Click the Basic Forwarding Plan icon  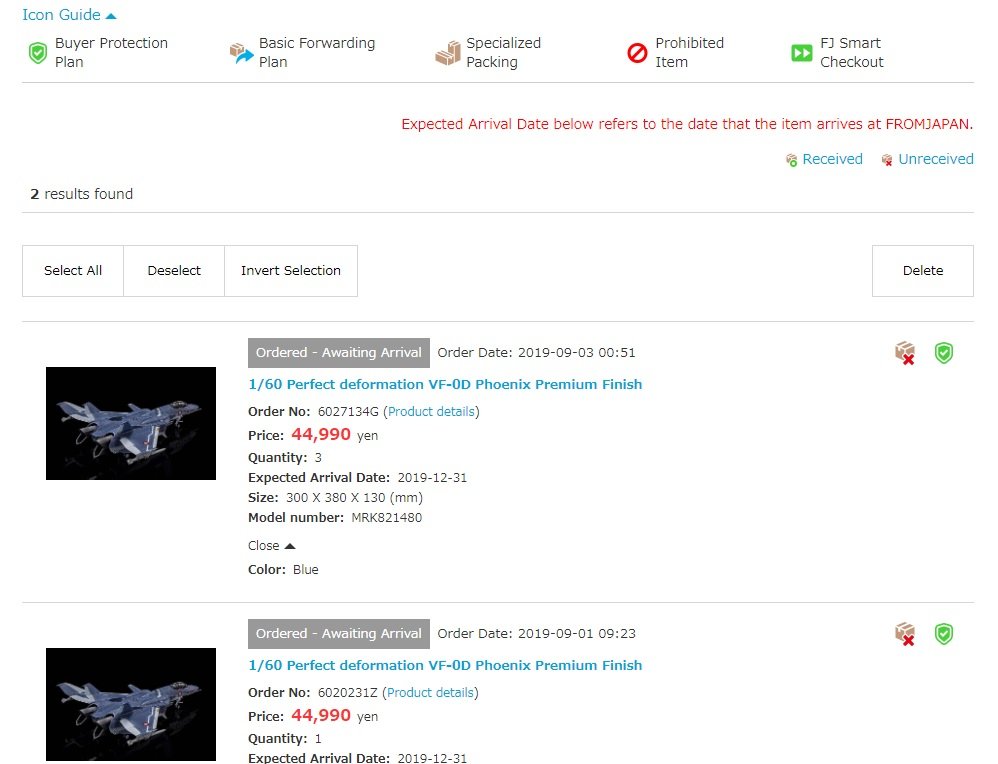241,53
